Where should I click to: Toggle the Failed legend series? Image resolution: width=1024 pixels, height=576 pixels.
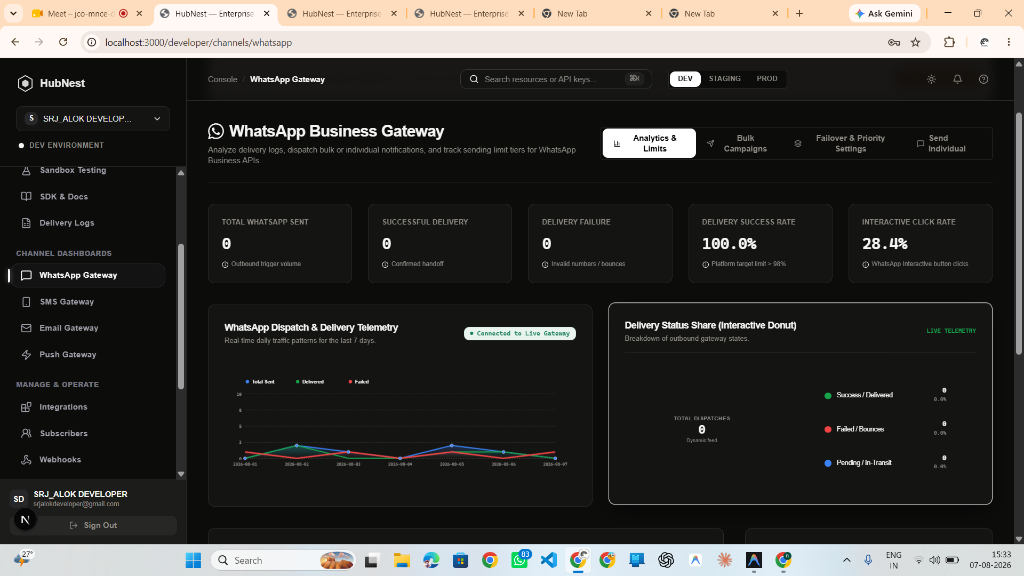point(359,381)
